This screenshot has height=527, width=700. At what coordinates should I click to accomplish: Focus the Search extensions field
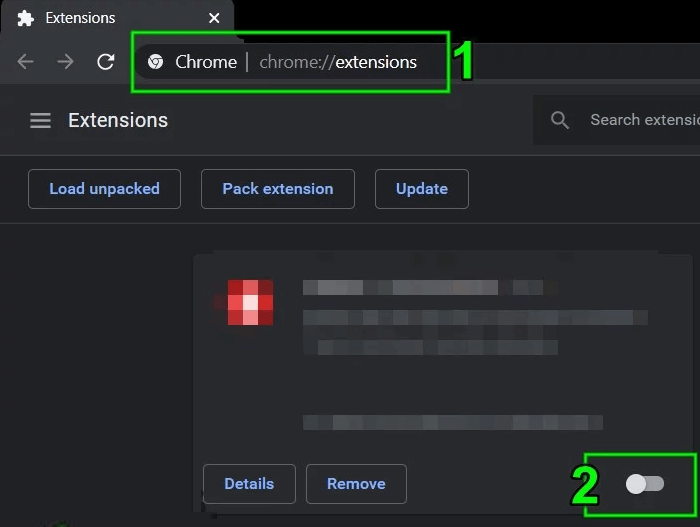617,120
